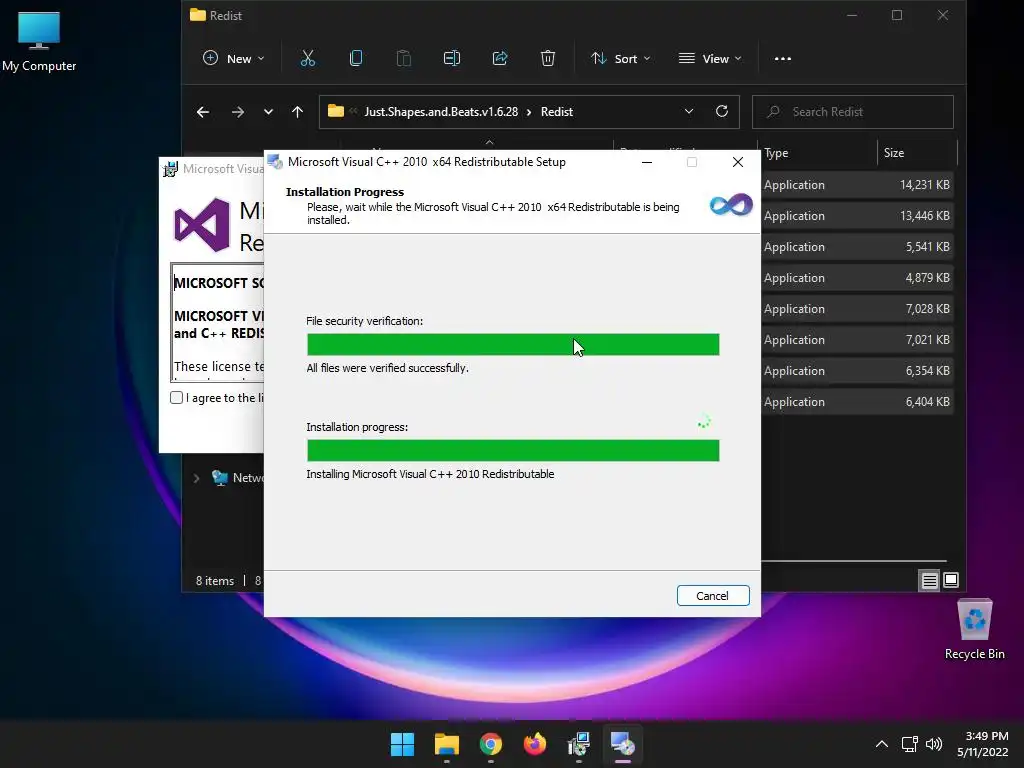Click the File security verification progress bar
1024x768 pixels.
coord(513,344)
